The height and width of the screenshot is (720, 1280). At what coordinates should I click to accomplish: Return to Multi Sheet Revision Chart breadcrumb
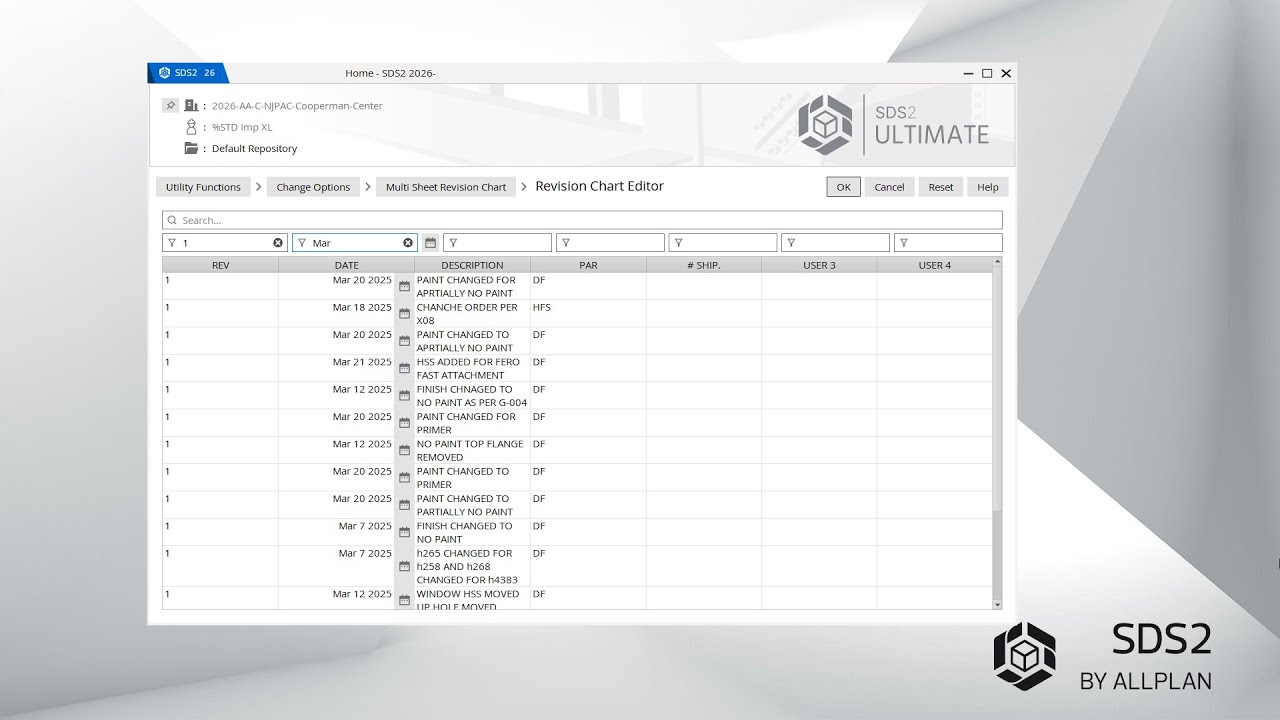click(x=446, y=187)
